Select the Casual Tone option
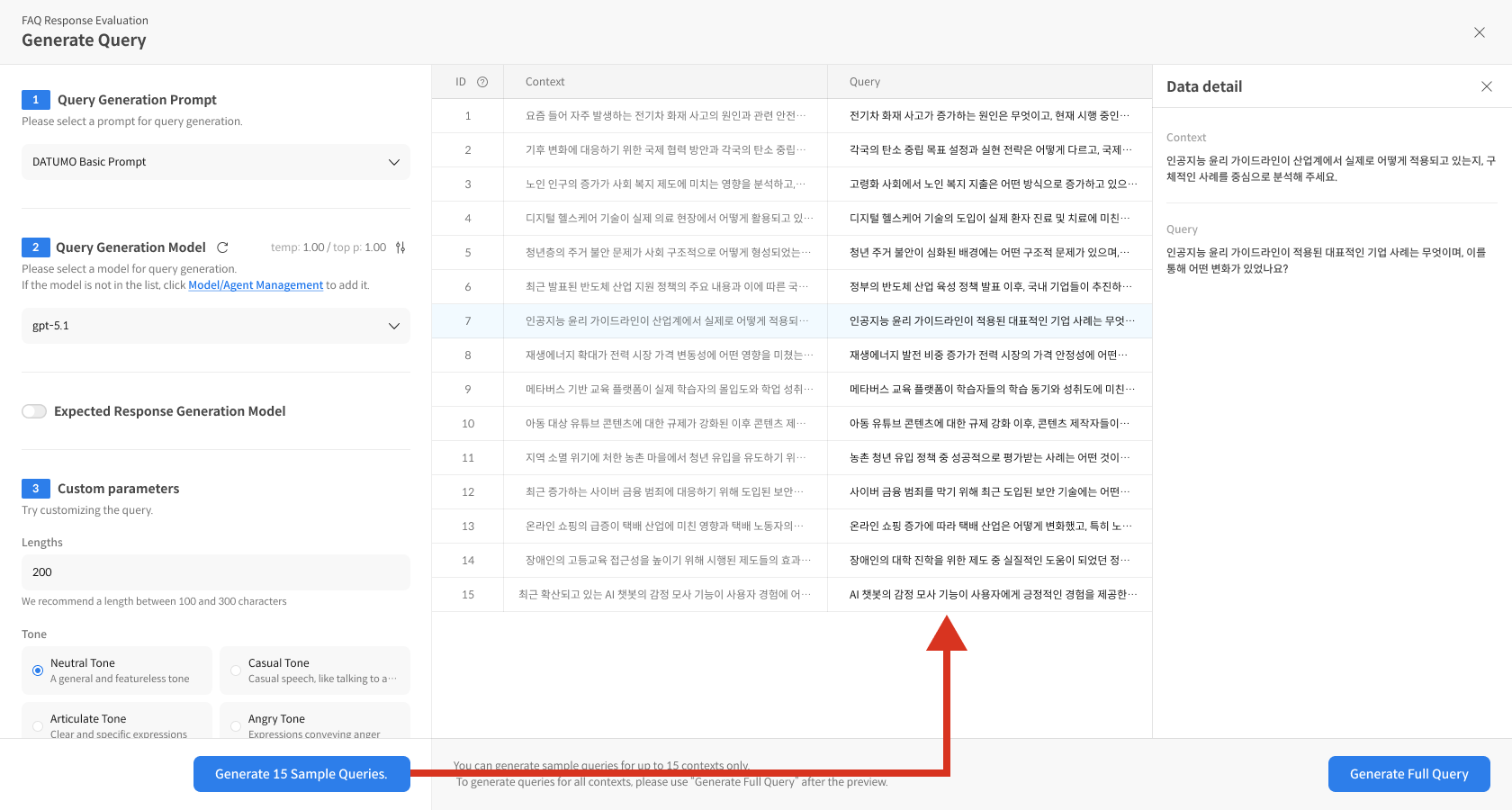1512x810 pixels. pyautogui.click(x=236, y=670)
